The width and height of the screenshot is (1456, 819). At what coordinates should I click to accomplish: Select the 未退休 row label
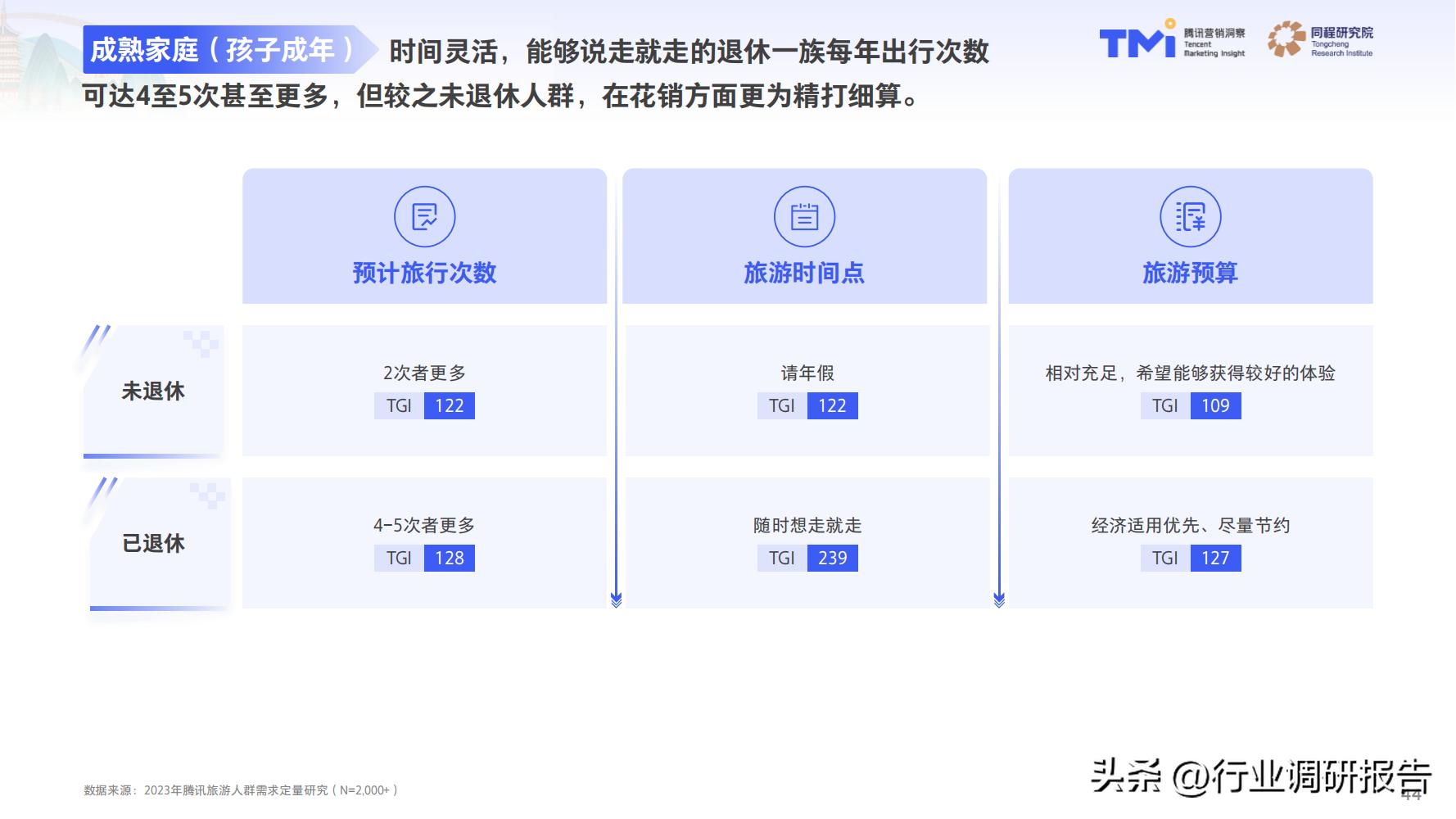pos(152,391)
